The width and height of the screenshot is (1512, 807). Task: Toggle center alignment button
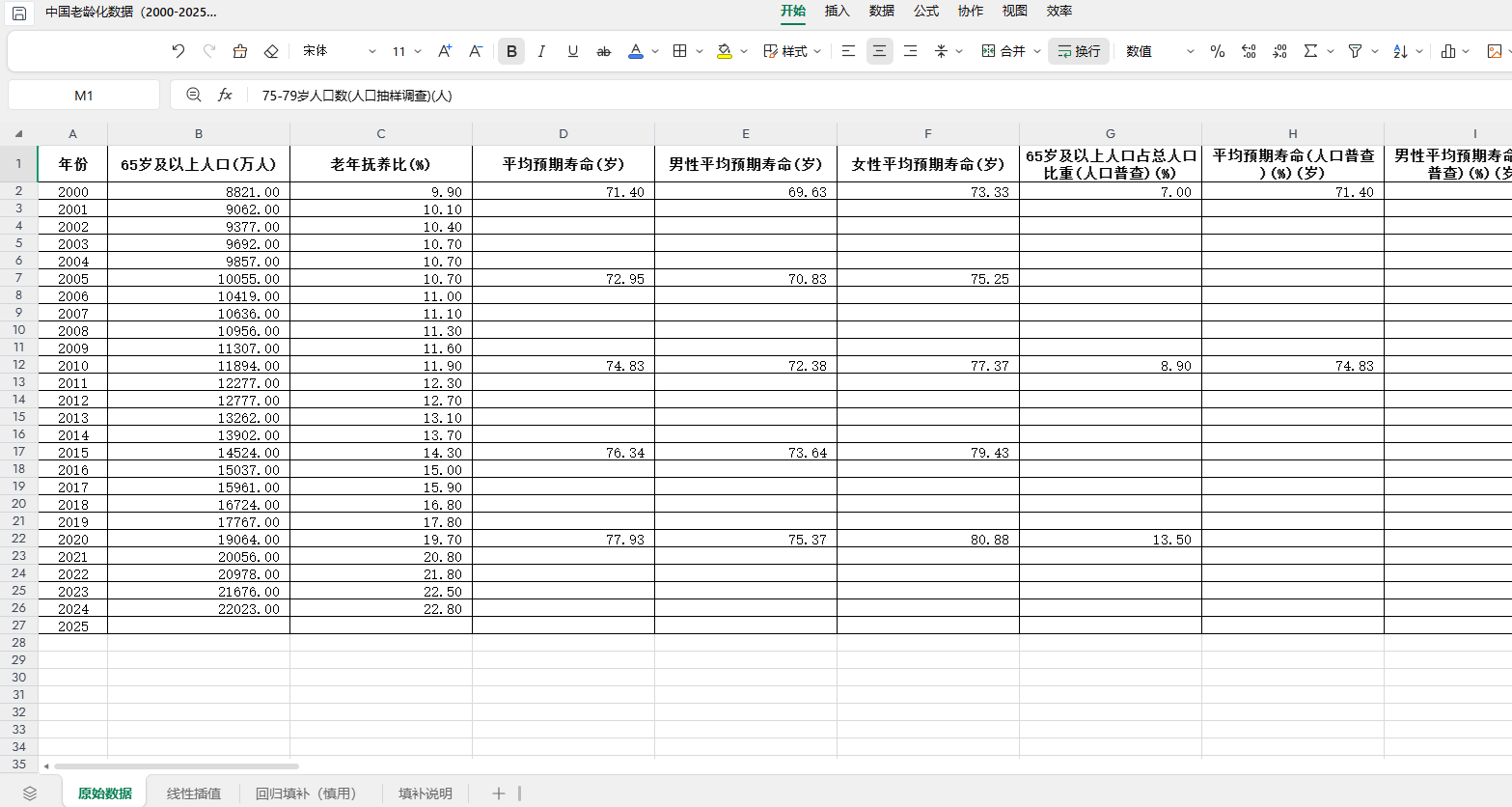(879, 51)
